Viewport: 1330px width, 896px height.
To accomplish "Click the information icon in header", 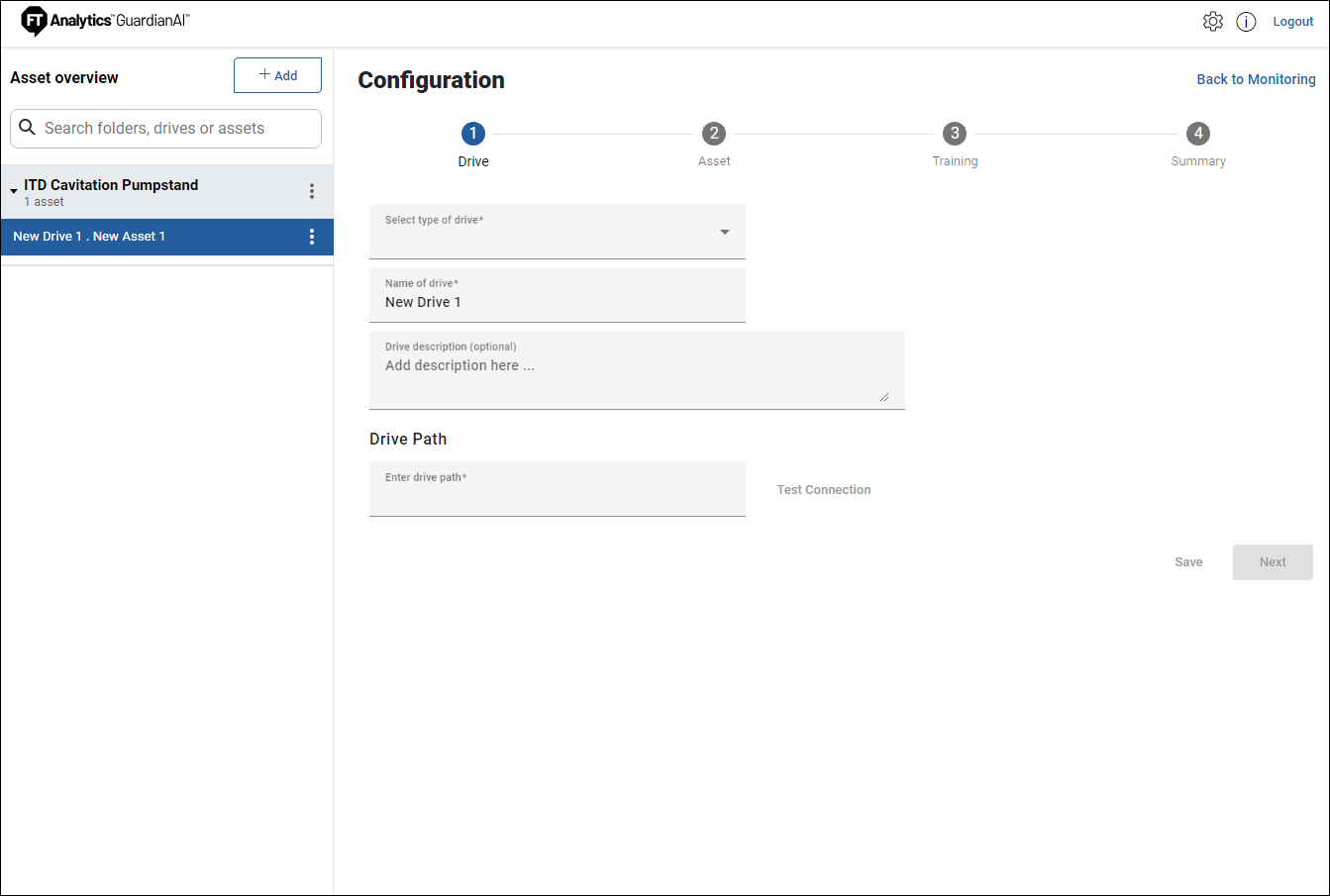I will point(1246,22).
